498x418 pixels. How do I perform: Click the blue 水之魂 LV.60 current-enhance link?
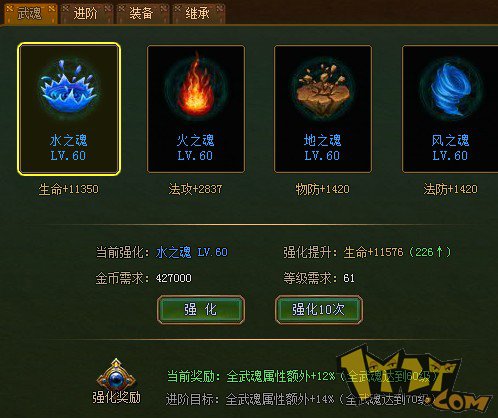192,252
